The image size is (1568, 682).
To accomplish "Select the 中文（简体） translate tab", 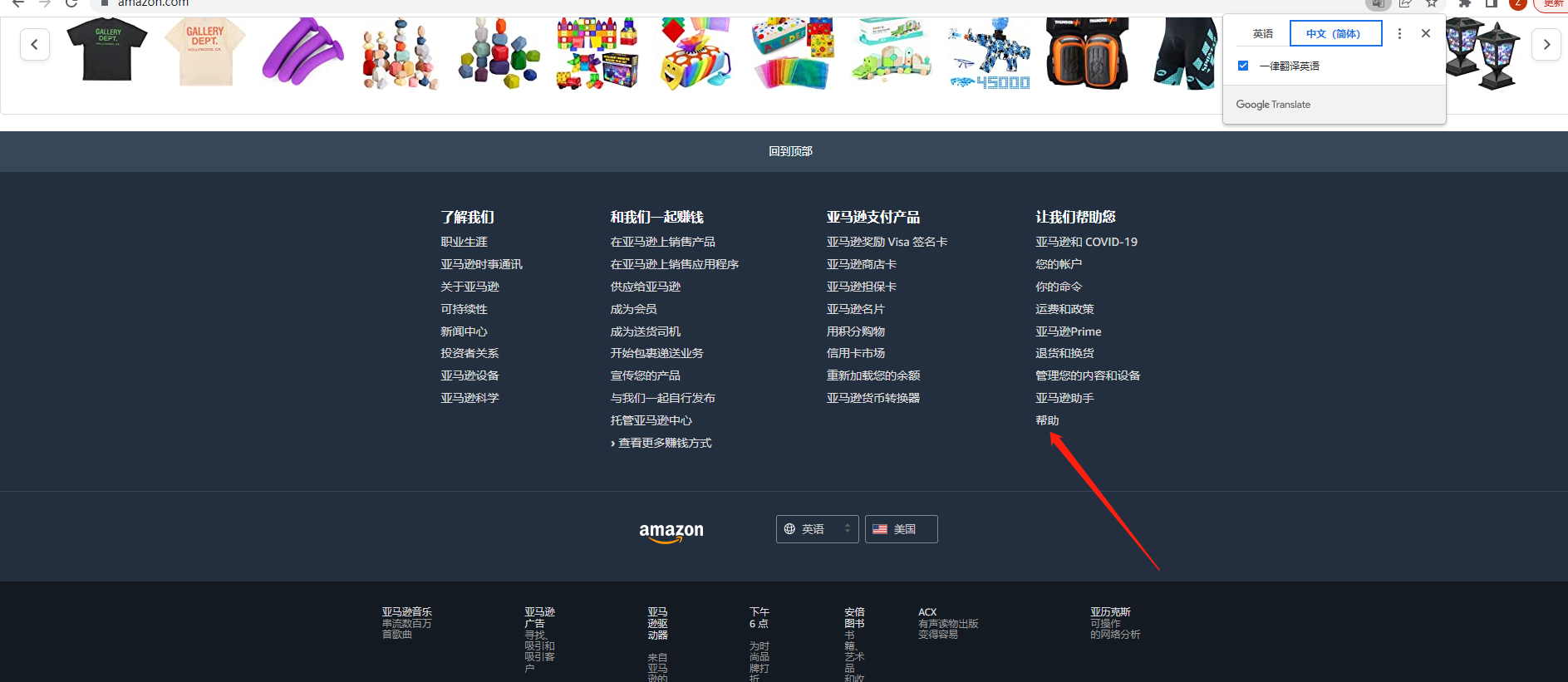I will coord(1335,34).
